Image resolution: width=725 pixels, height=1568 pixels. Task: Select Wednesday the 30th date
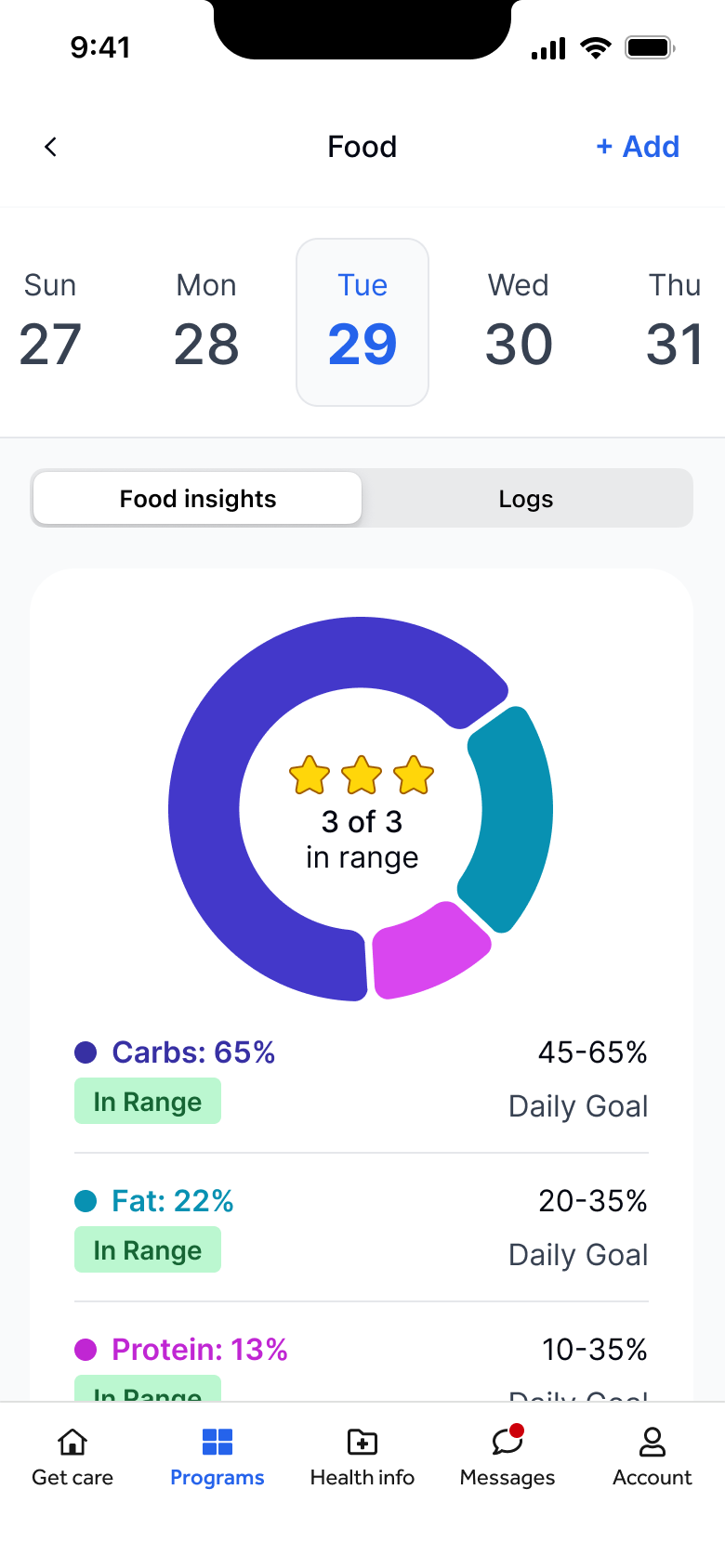pos(518,320)
